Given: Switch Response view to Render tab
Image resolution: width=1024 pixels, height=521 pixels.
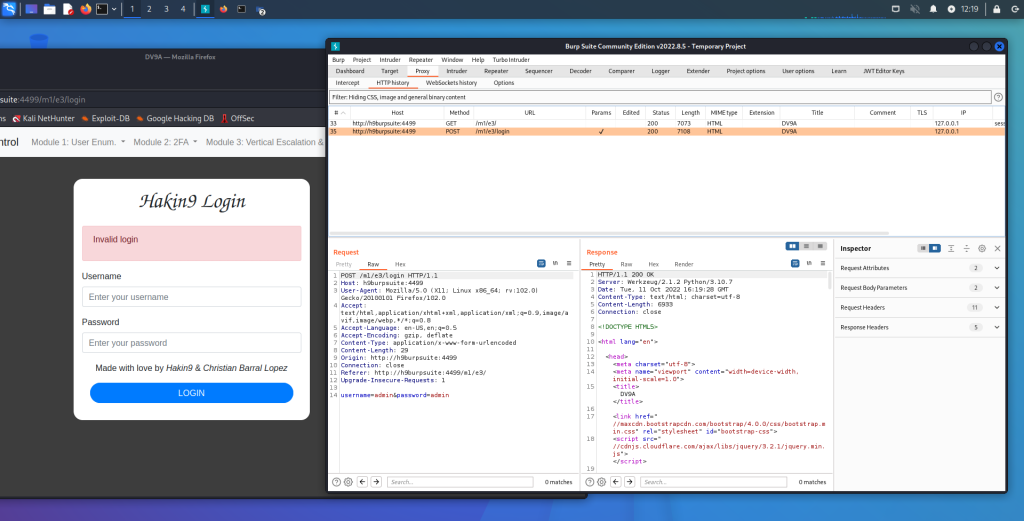Looking at the screenshot, I should 684,264.
